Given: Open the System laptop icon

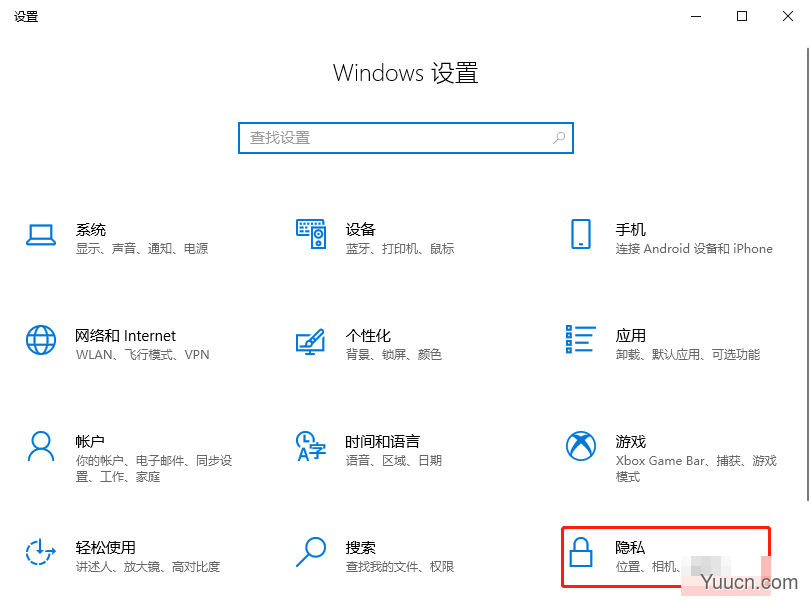Looking at the screenshot, I should (x=41, y=234).
